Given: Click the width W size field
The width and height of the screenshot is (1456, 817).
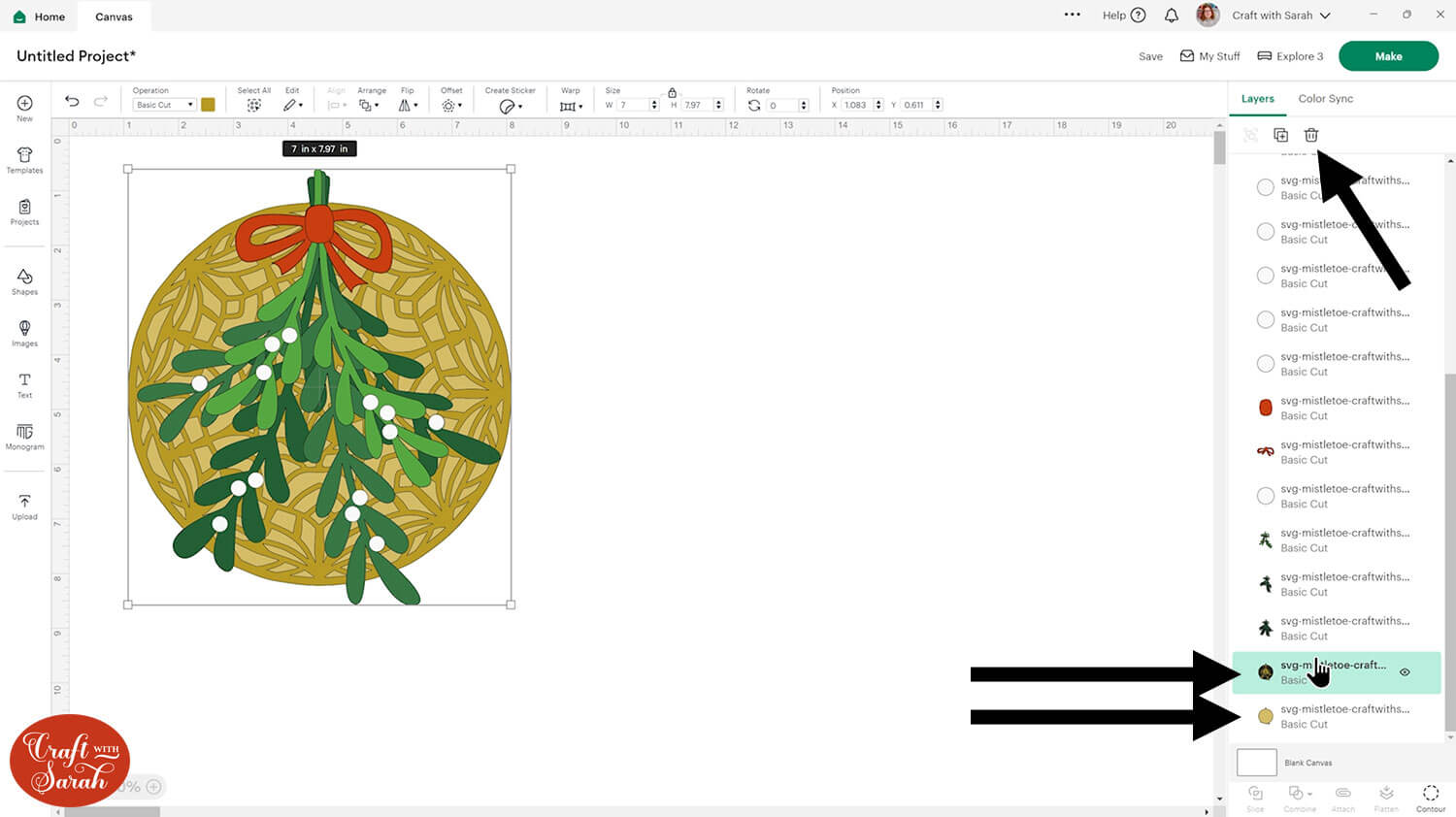Looking at the screenshot, I should click(x=633, y=105).
